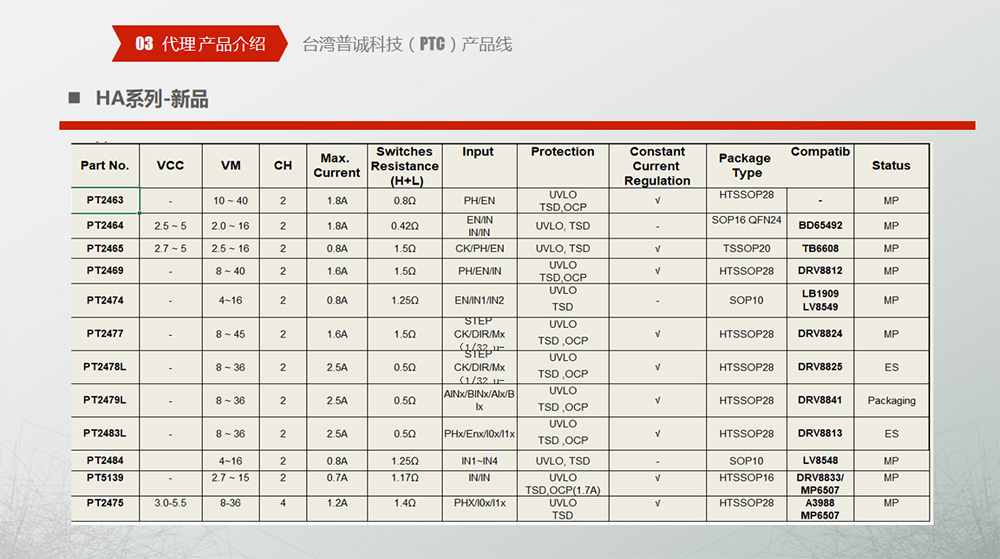Select the 'CH' column header
Image resolution: width=1000 pixels, height=559 pixels.
coord(283,166)
